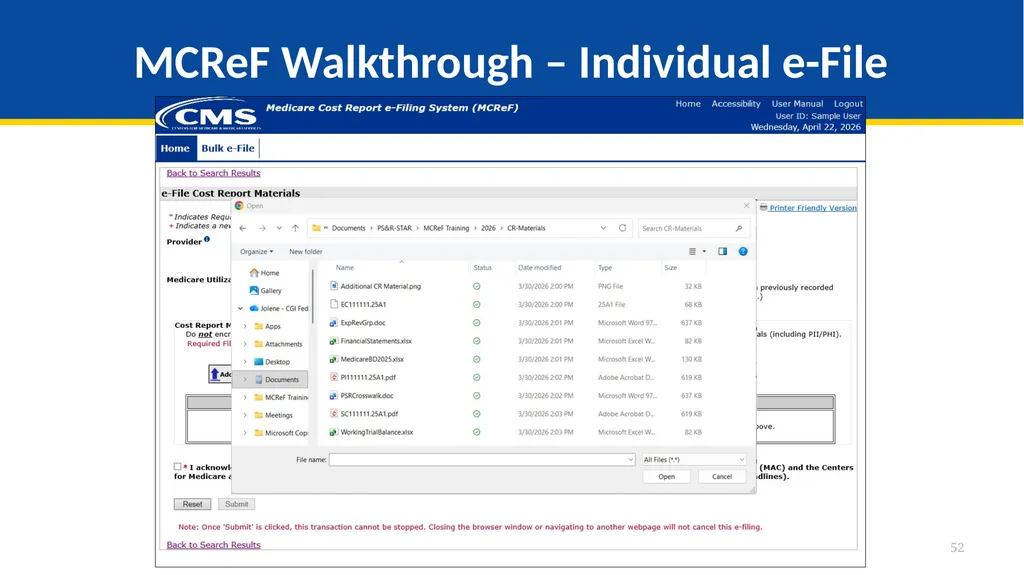Viewport: 1024px width, 575px height.
Task: Expand the Apps folder node
Action: point(245,326)
